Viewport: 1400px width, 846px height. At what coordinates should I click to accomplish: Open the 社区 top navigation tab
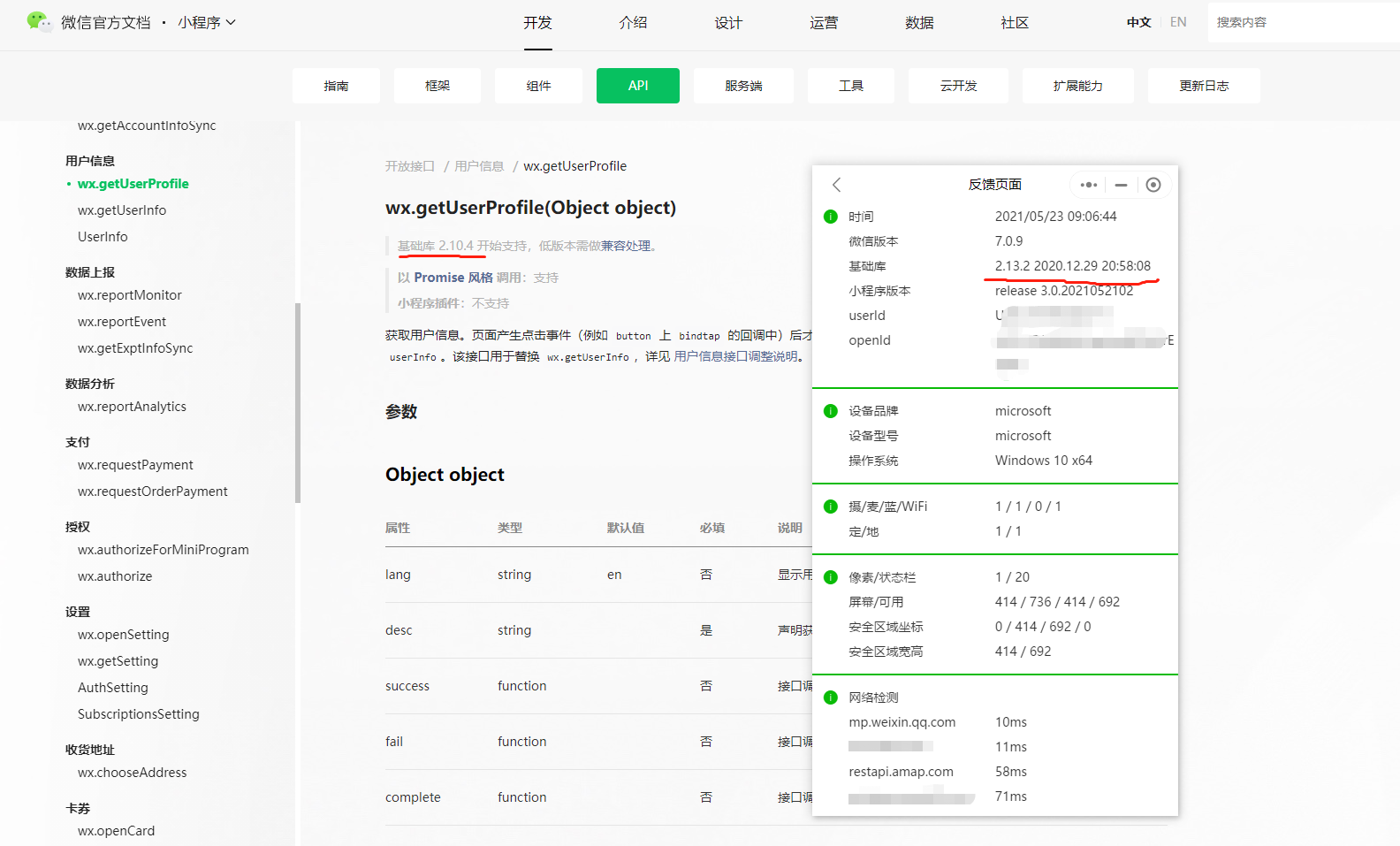coord(1015,23)
